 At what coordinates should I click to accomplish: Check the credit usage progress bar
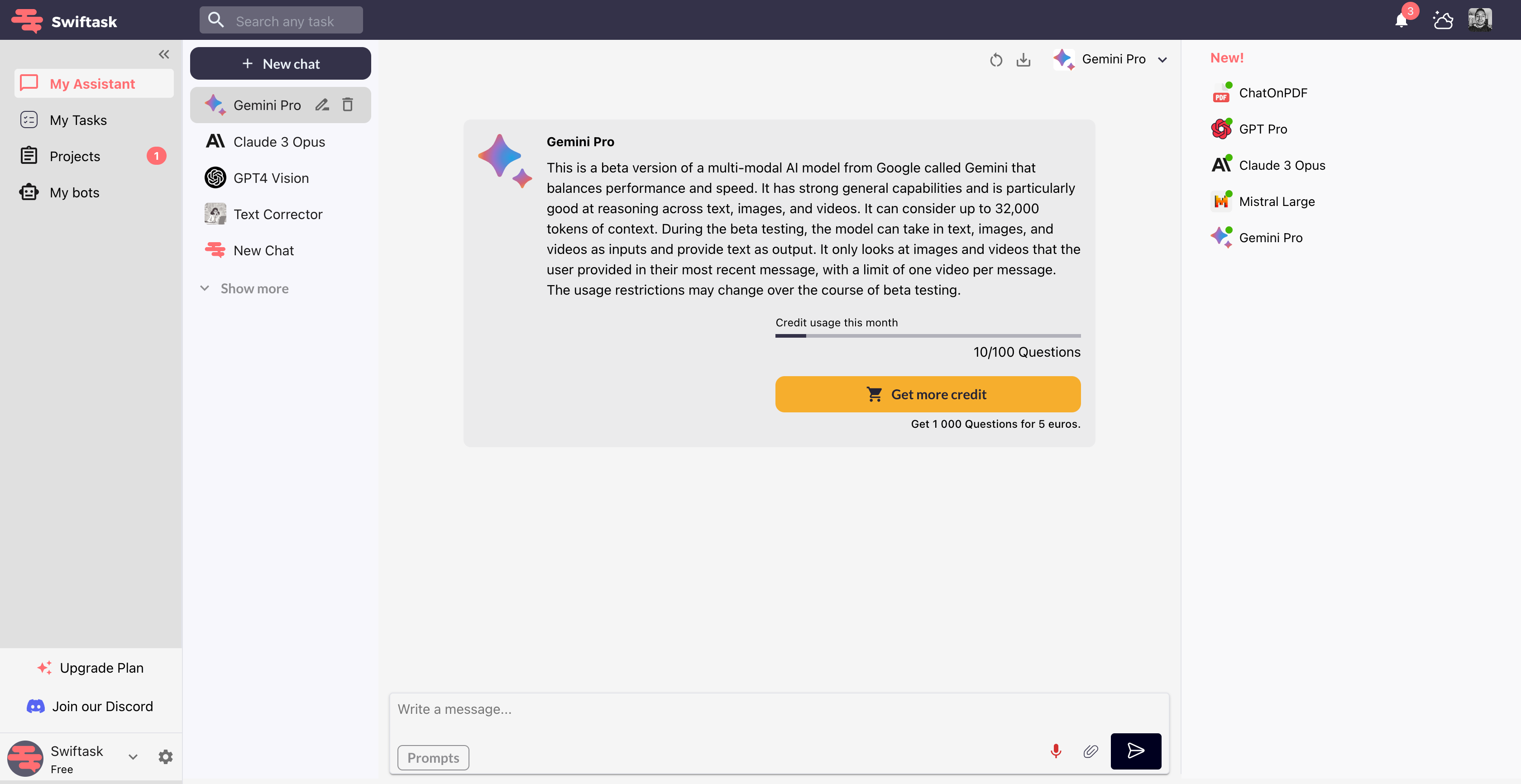click(x=927, y=335)
